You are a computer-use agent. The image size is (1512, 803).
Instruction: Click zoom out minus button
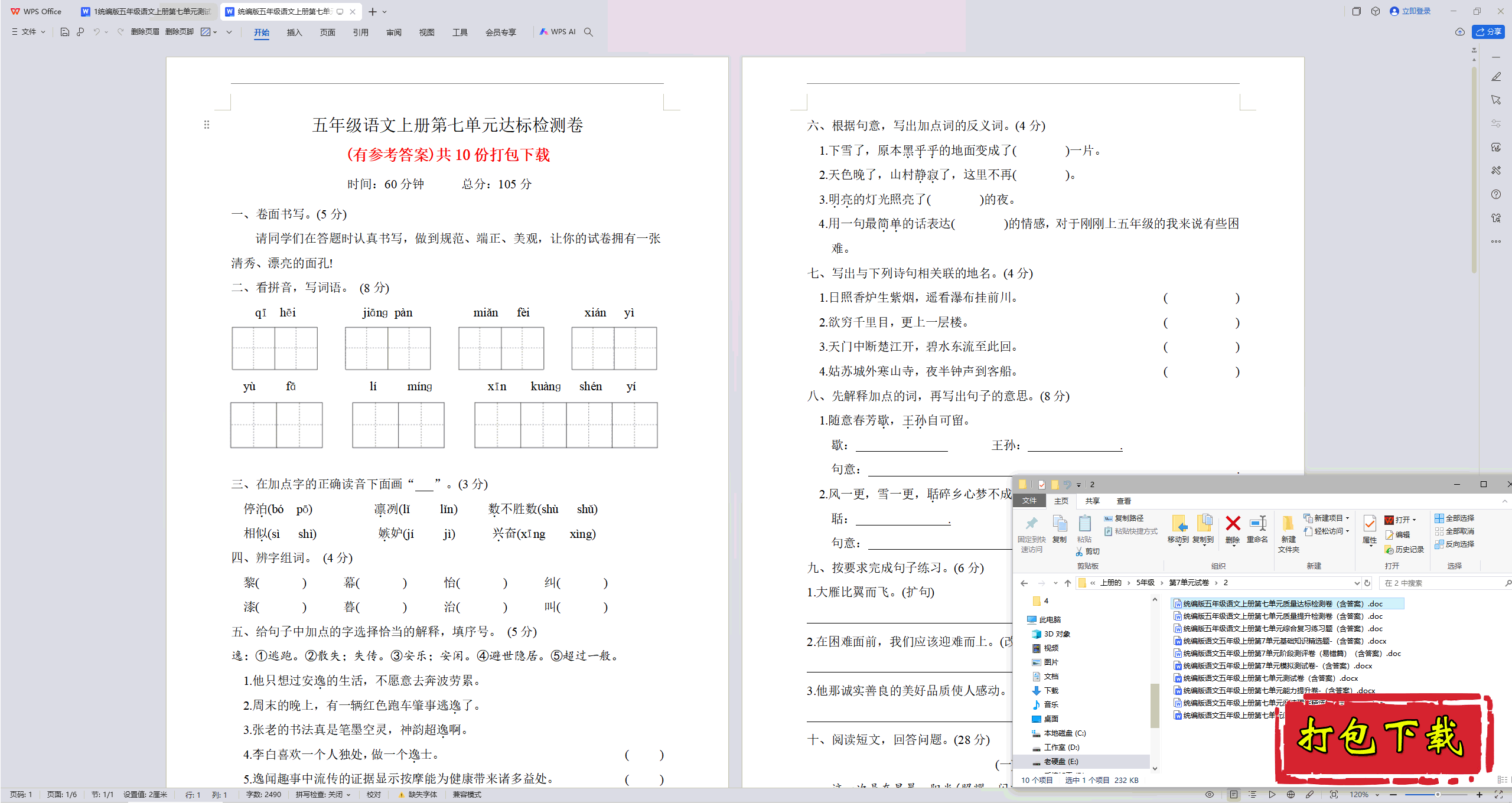tap(1393, 795)
